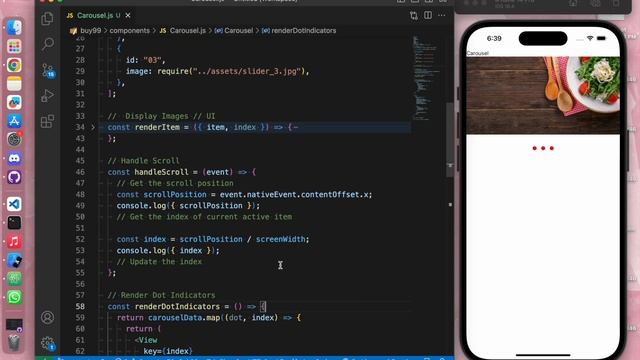The width and height of the screenshot is (640, 360).
Task: Click 'handleScroll' on line 46
Action: point(162,172)
